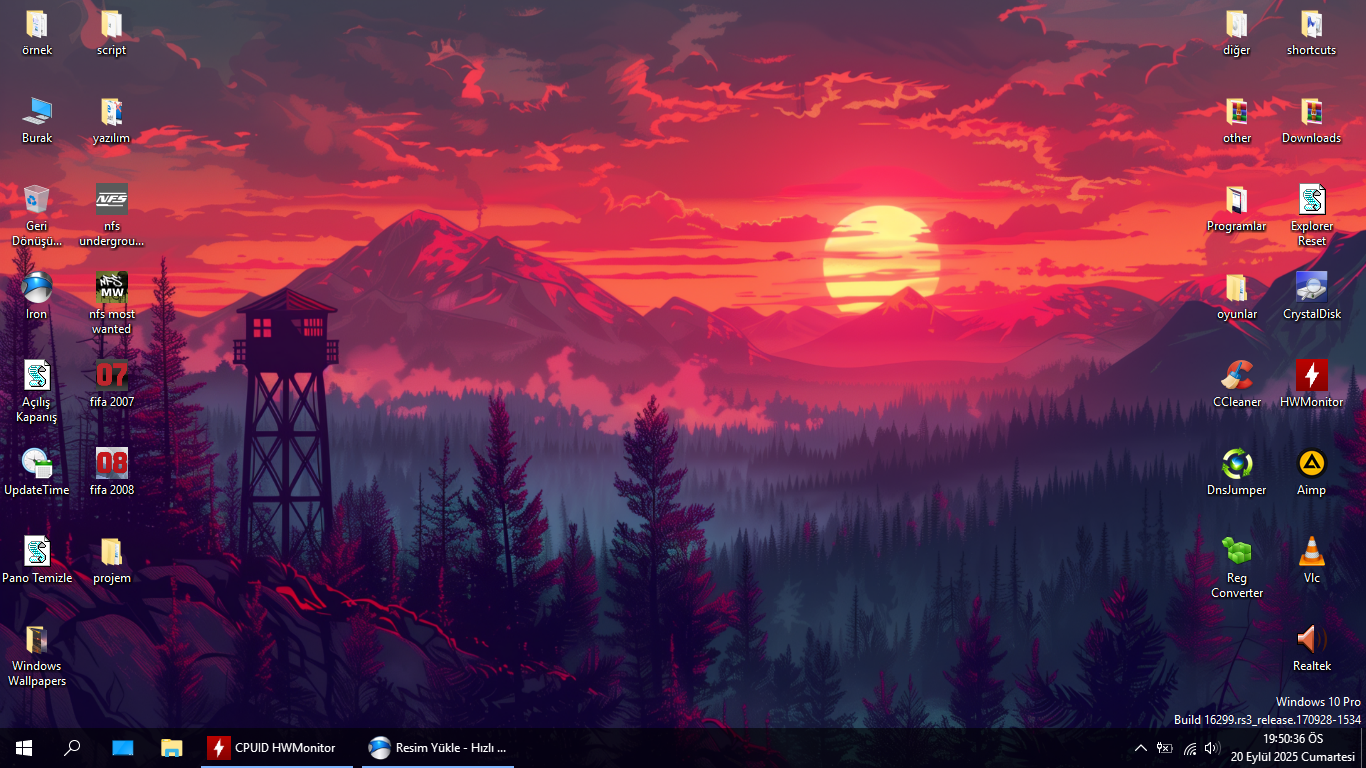This screenshot has height=768, width=1366.
Task: Open taskbar search magnifier
Action: 72,748
